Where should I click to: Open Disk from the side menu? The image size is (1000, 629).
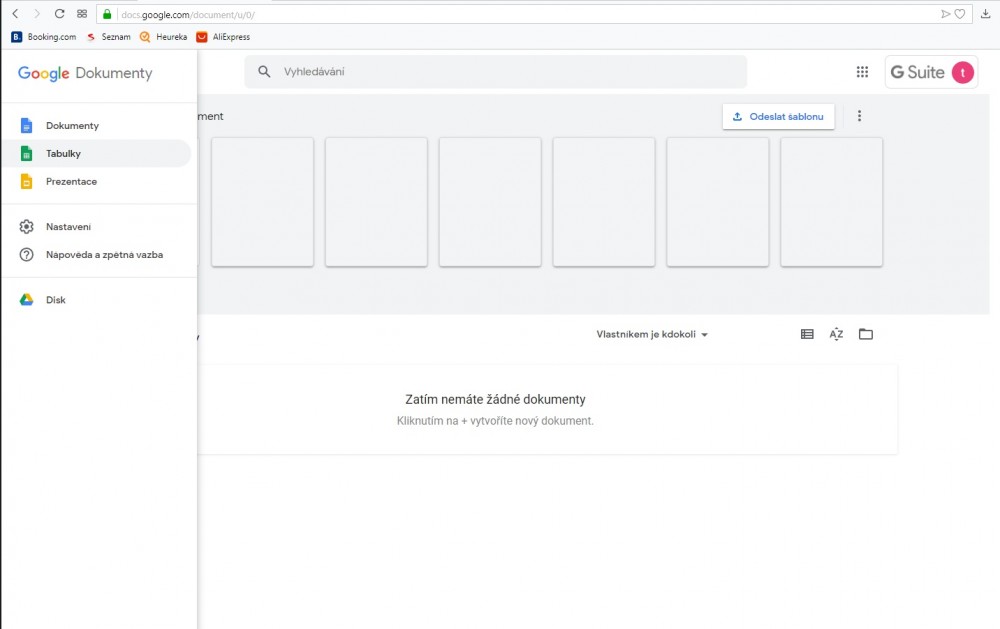tap(56, 300)
